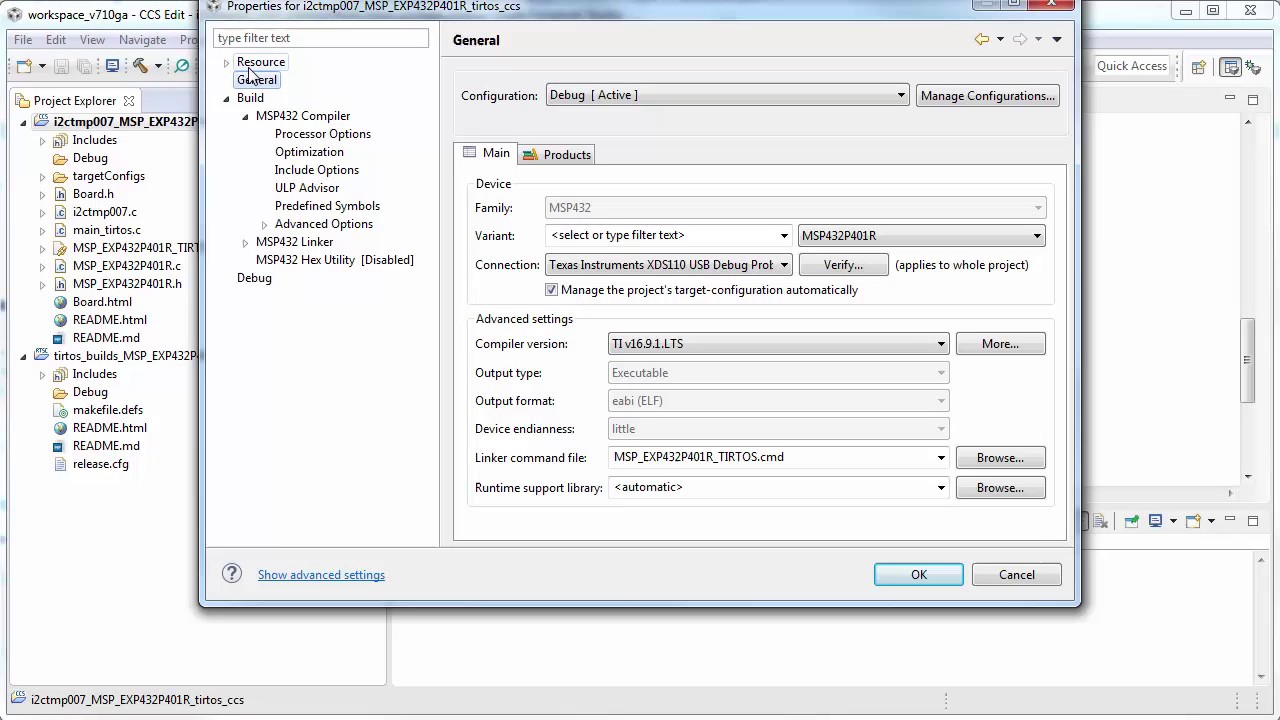
Task: Click the Build hammer icon
Action: coord(140,66)
